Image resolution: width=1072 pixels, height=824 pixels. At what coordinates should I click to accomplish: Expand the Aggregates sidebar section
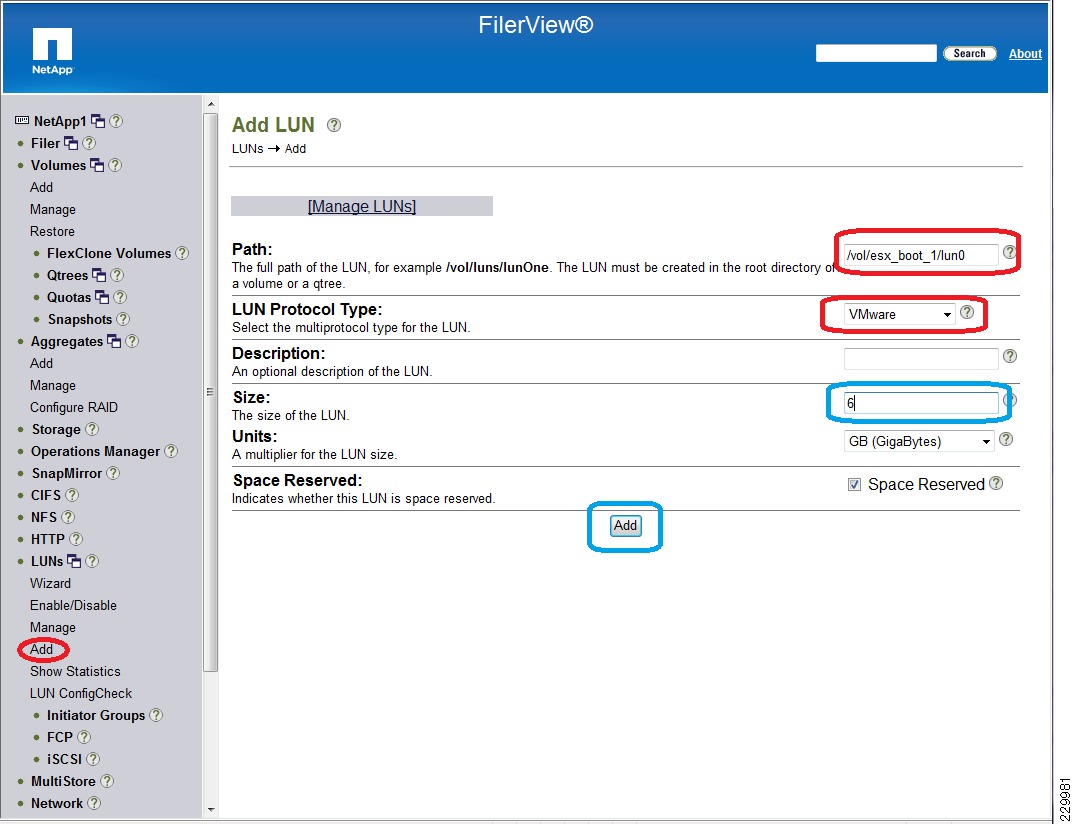tap(66, 341)
